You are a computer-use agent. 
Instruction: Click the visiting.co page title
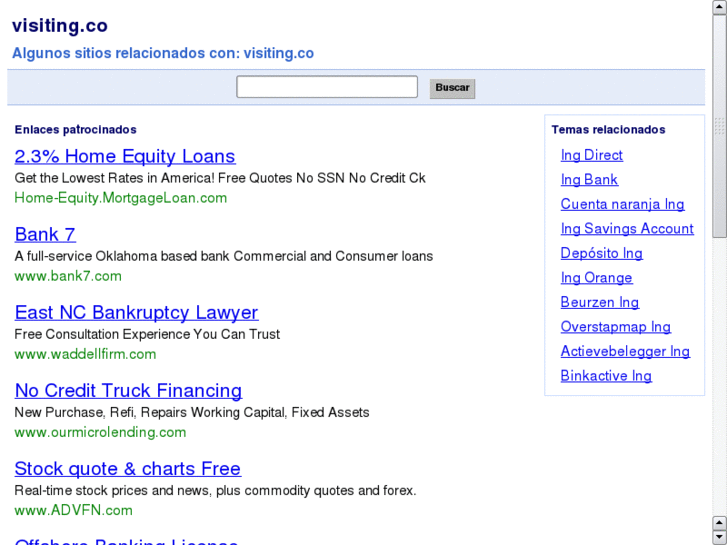(60, 26)
